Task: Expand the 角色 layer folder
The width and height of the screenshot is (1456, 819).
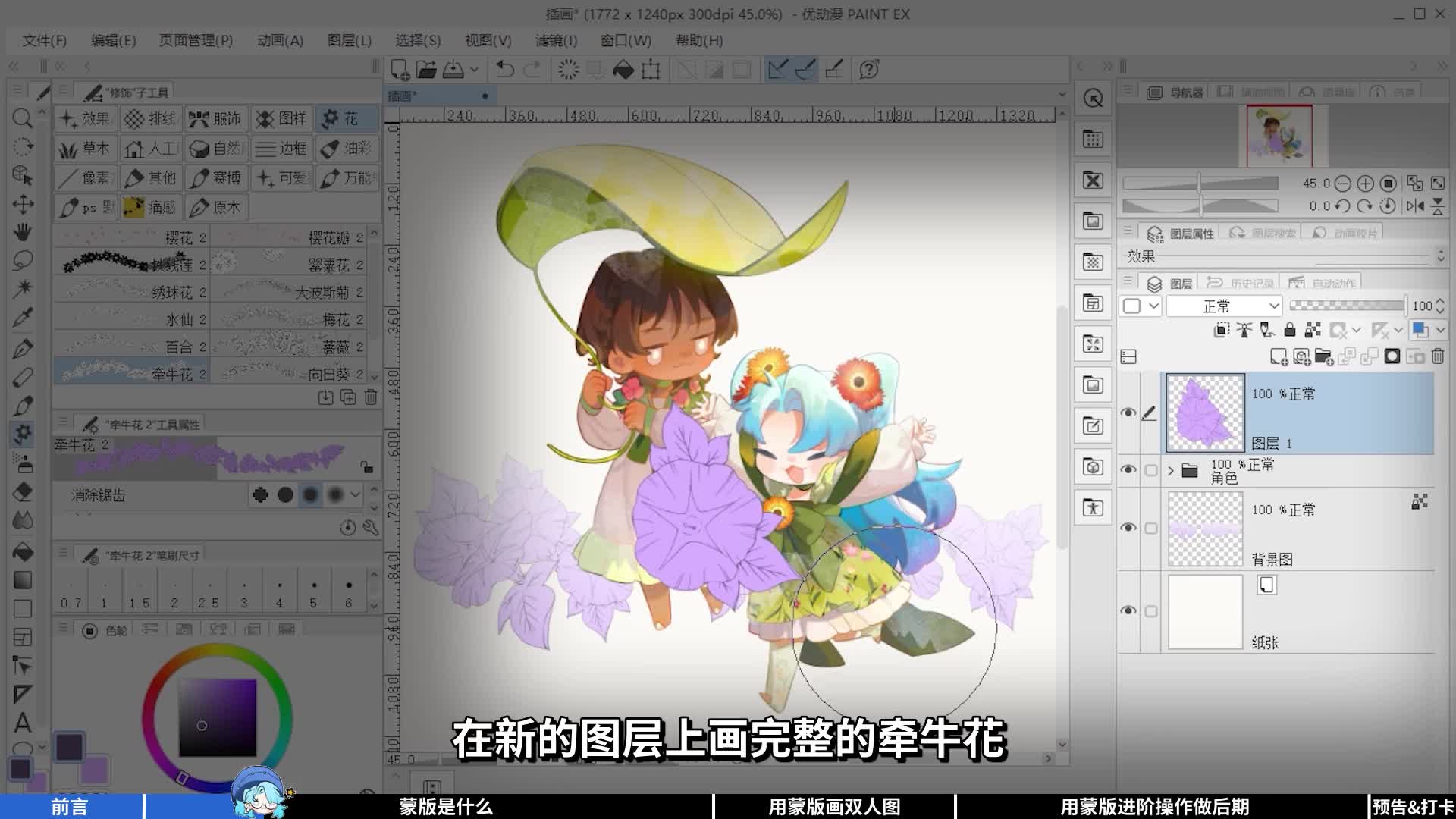Action: click(x=1171, y=471)
